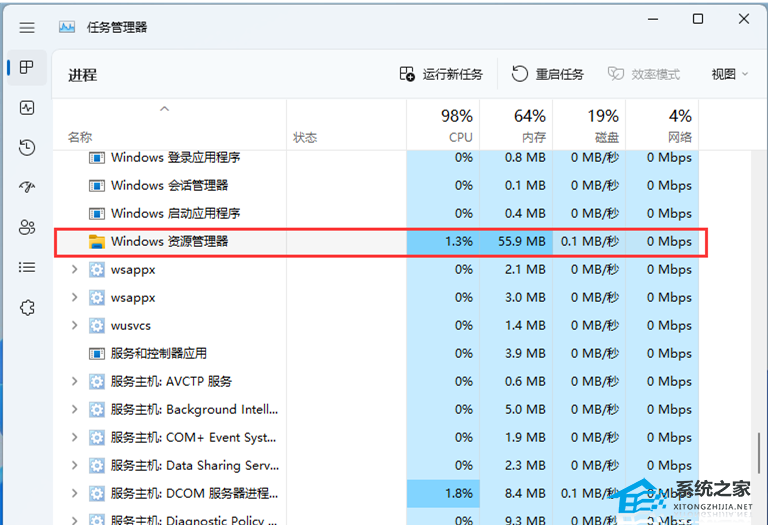Open the Details list sidebar icon

point(27,268)
